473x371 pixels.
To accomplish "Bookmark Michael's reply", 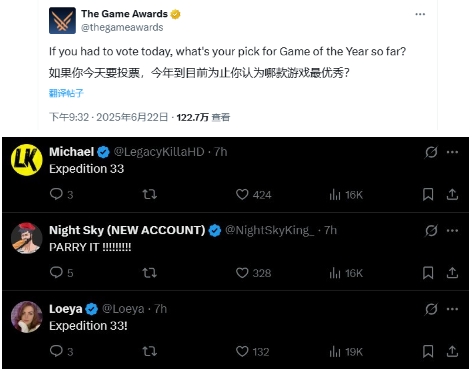I will 428,194.
